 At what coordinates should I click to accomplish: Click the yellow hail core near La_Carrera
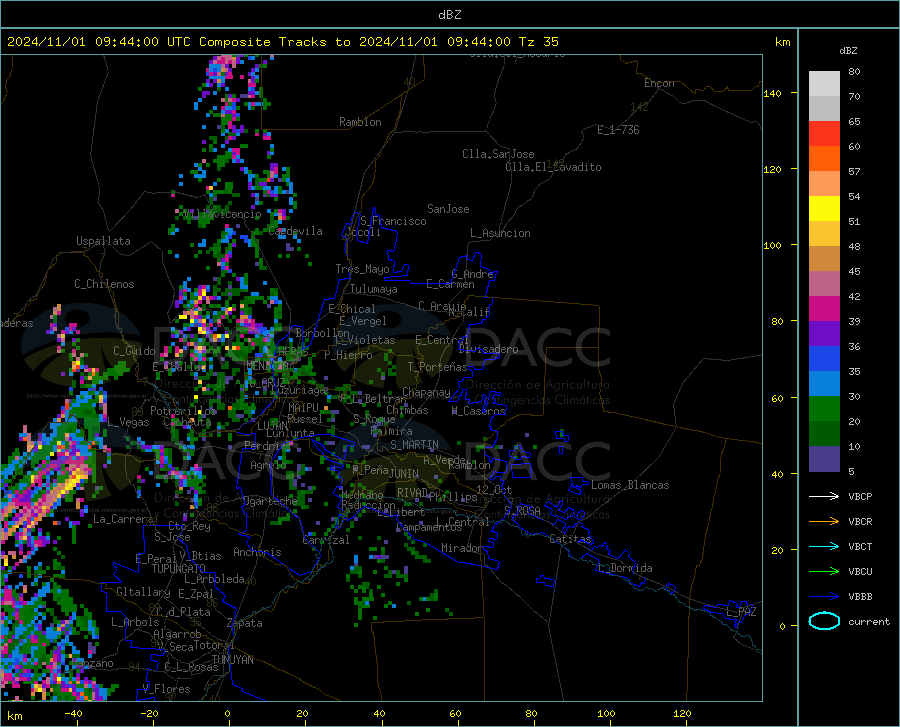pyautogui.click(x=70, y=481)
